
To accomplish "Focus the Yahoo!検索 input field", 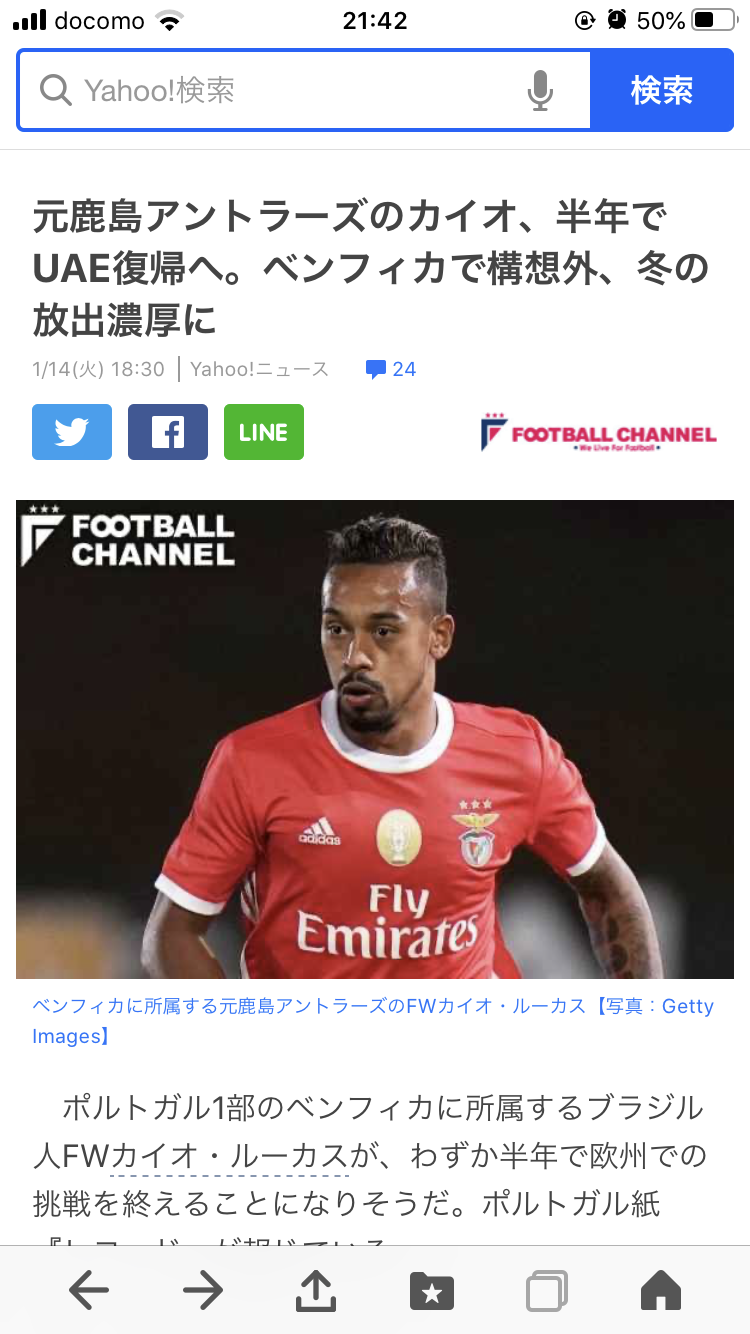I will click(305, 91).
